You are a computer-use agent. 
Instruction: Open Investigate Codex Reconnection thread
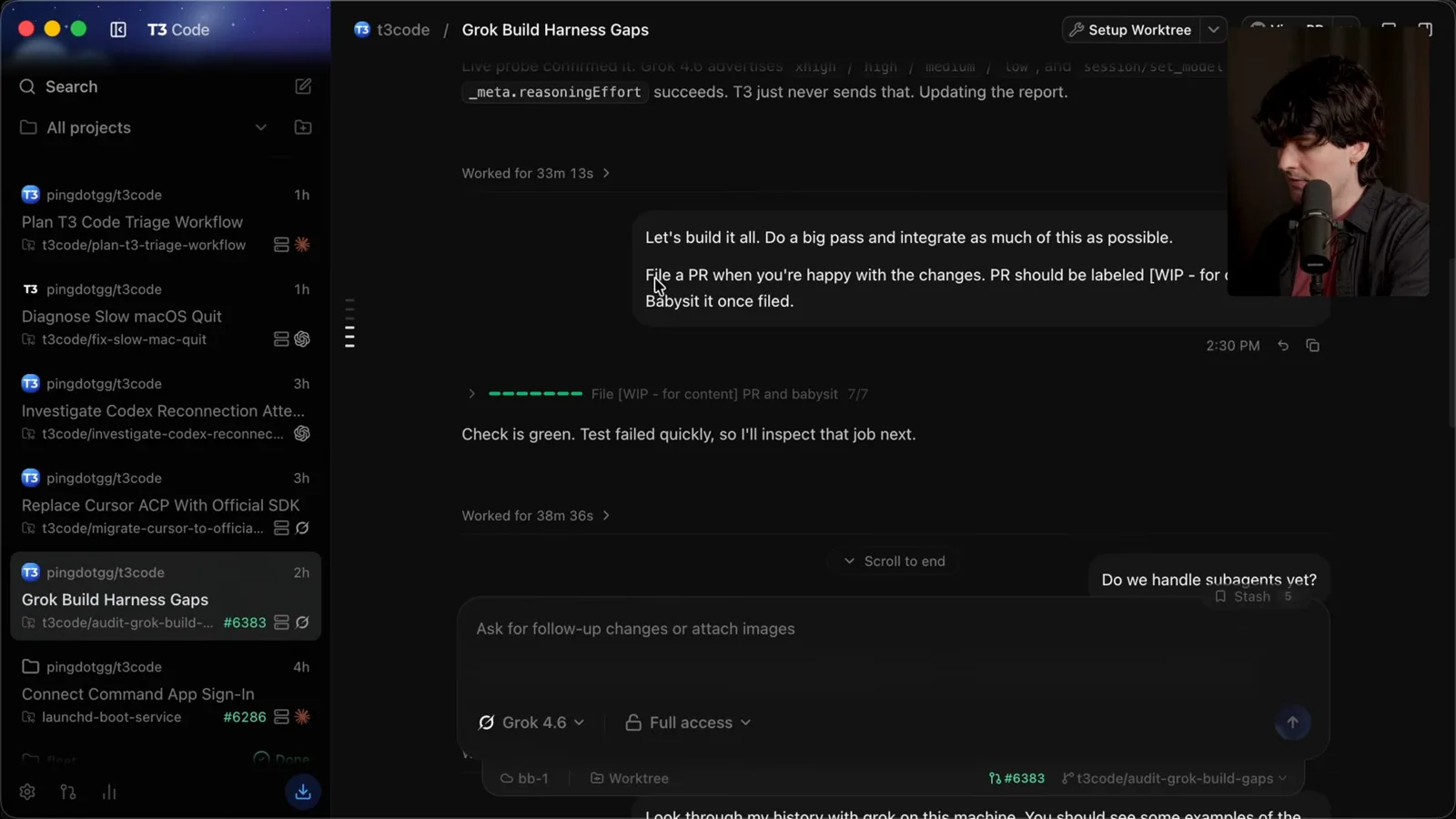[x=166, y=410]
